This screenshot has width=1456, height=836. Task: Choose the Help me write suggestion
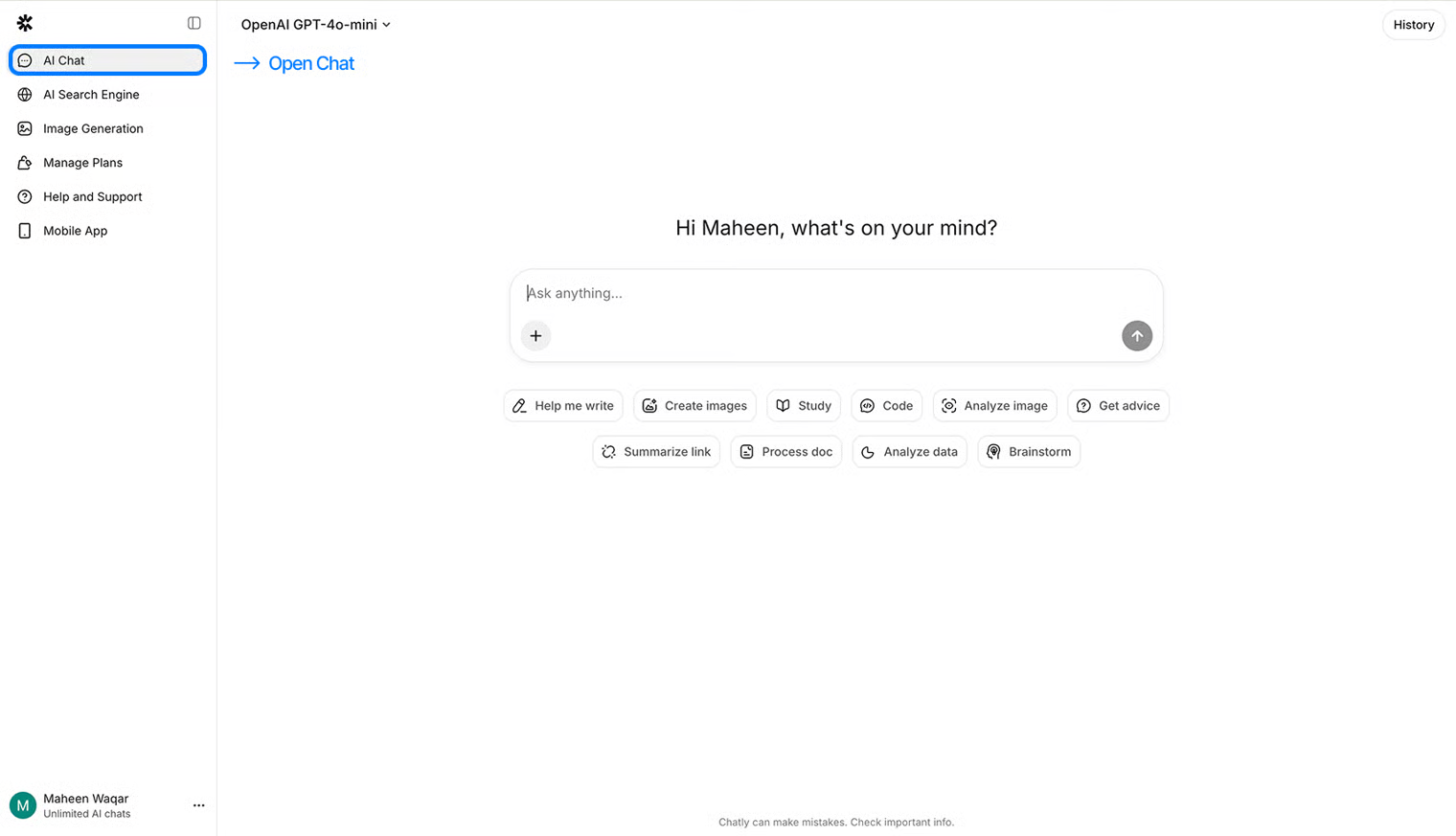pos(563,406)
